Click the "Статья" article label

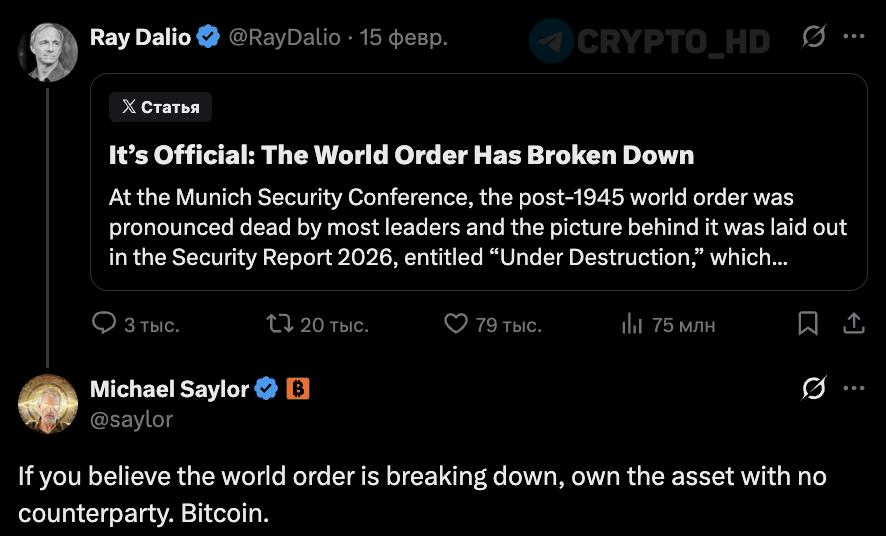click(160, 107)
